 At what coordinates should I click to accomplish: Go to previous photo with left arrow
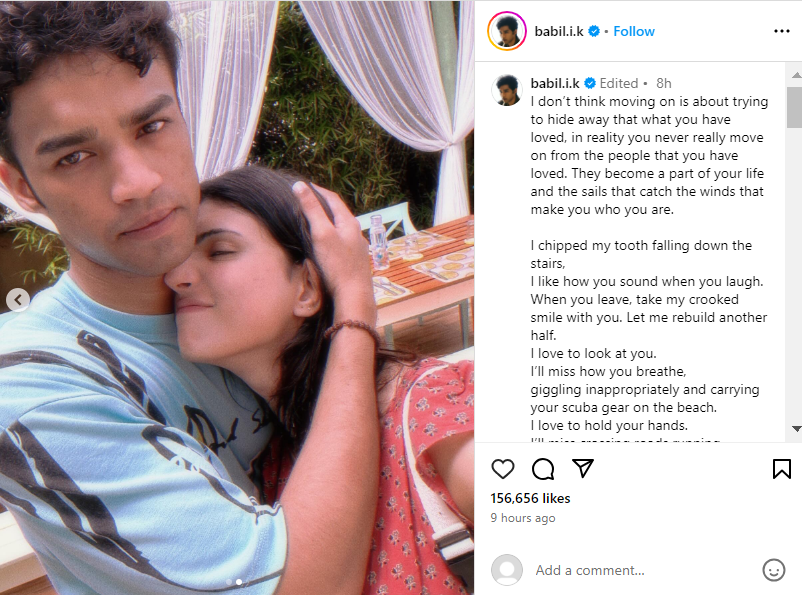(x=18, y=300)
